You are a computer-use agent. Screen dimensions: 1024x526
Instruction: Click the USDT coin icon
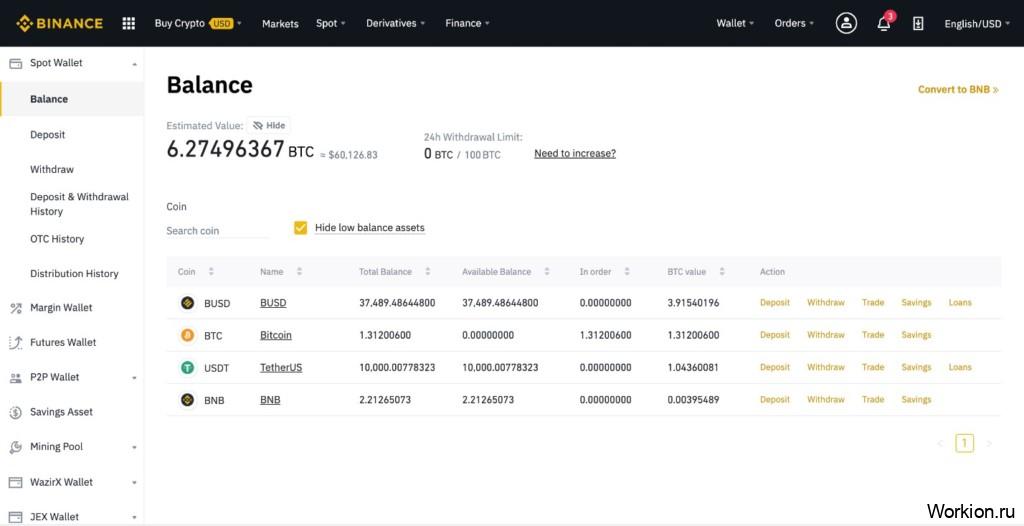pyautogui.click(x=187, y=368)
